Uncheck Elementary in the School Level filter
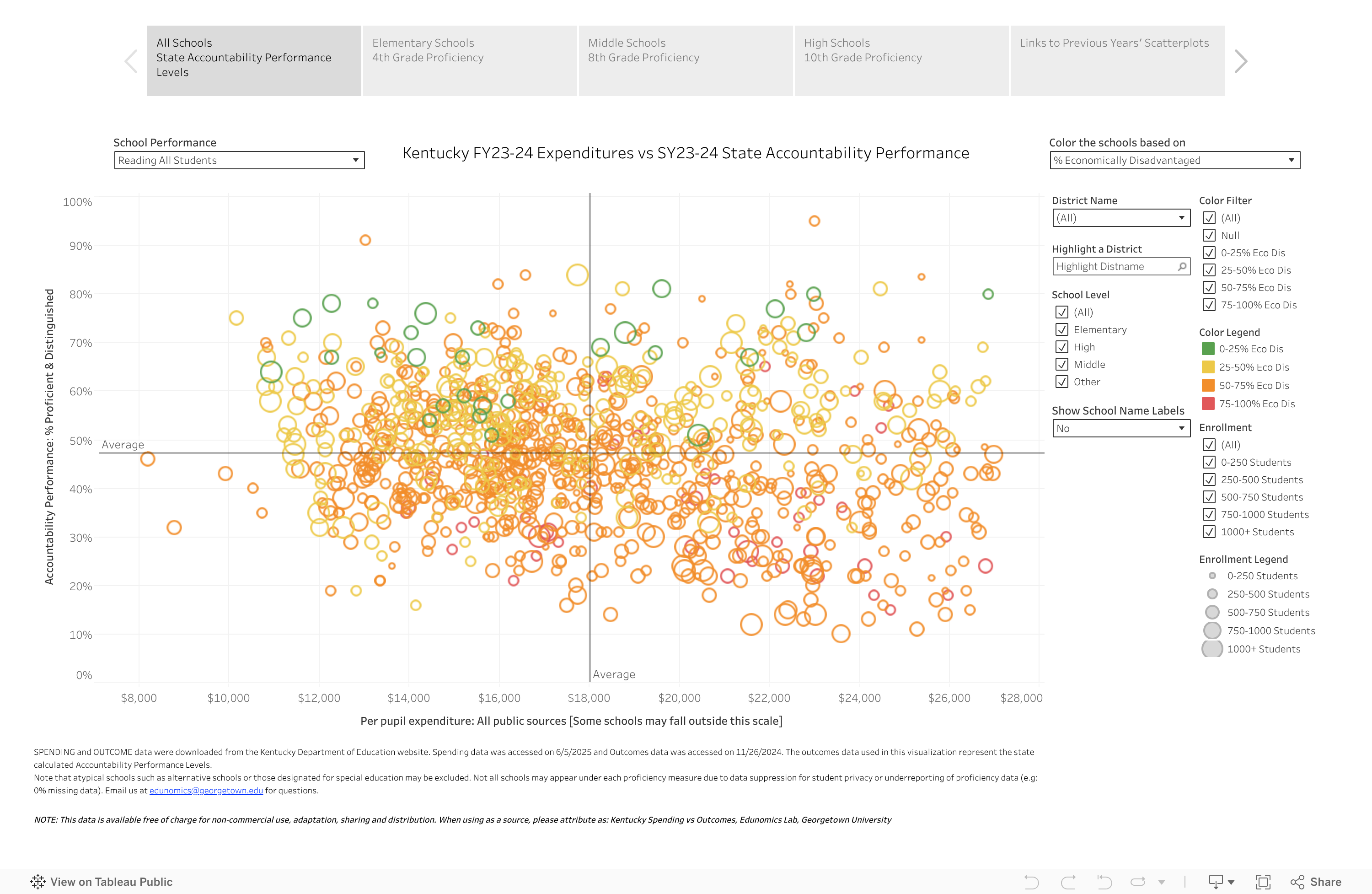Image resolution: width=1372 pixels, height=894 pixels. click(x=1062, y=329)
